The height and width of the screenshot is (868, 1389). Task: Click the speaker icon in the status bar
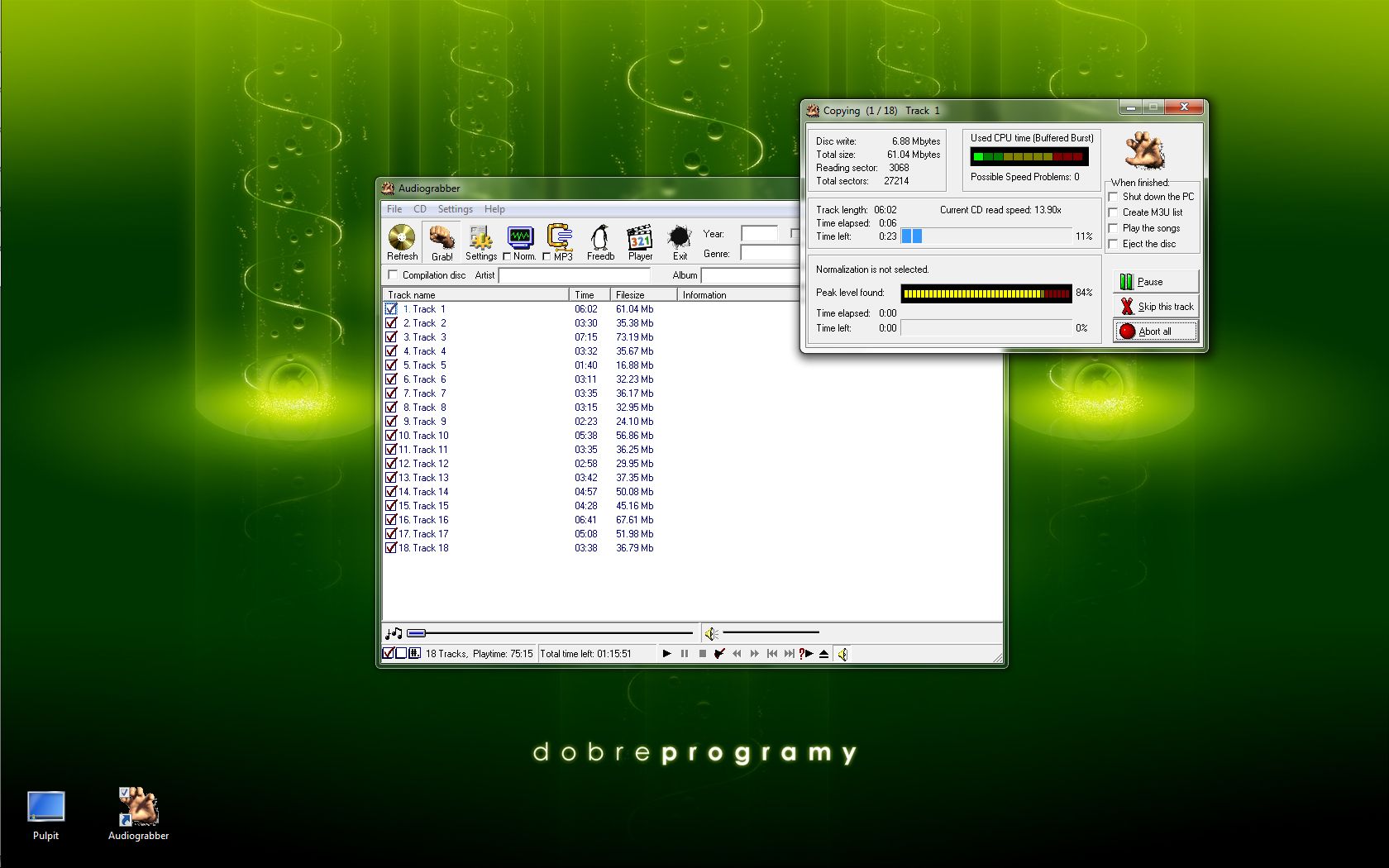coord(842,654)
